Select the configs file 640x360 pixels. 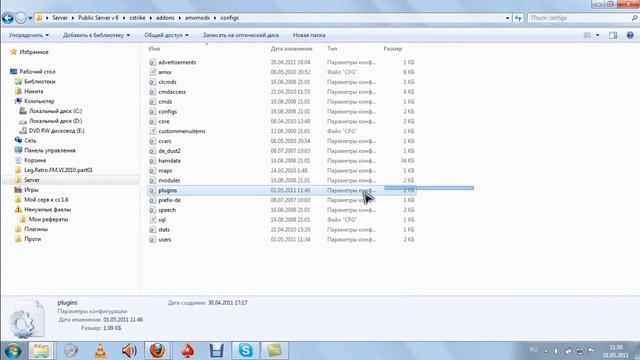pos(167,111)
